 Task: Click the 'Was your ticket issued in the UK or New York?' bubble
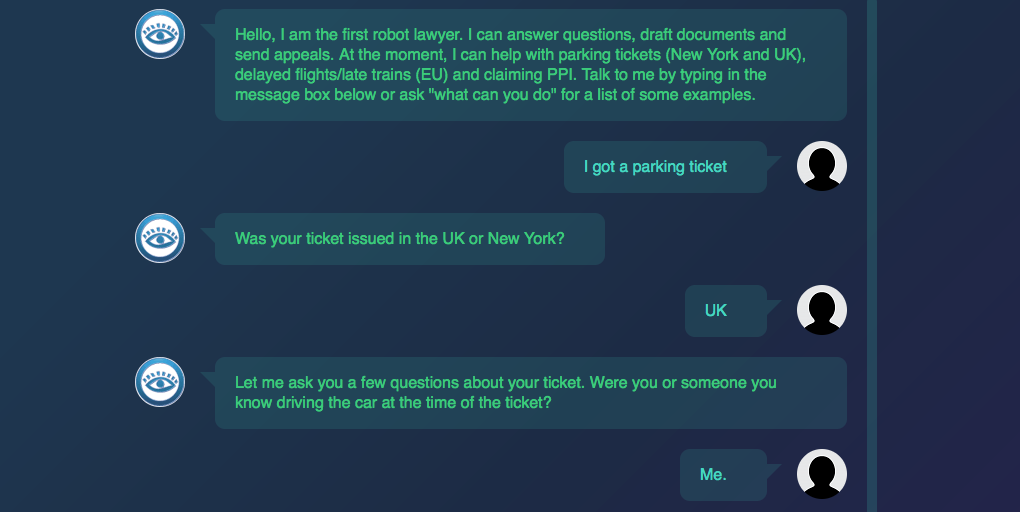pos(410,239)
